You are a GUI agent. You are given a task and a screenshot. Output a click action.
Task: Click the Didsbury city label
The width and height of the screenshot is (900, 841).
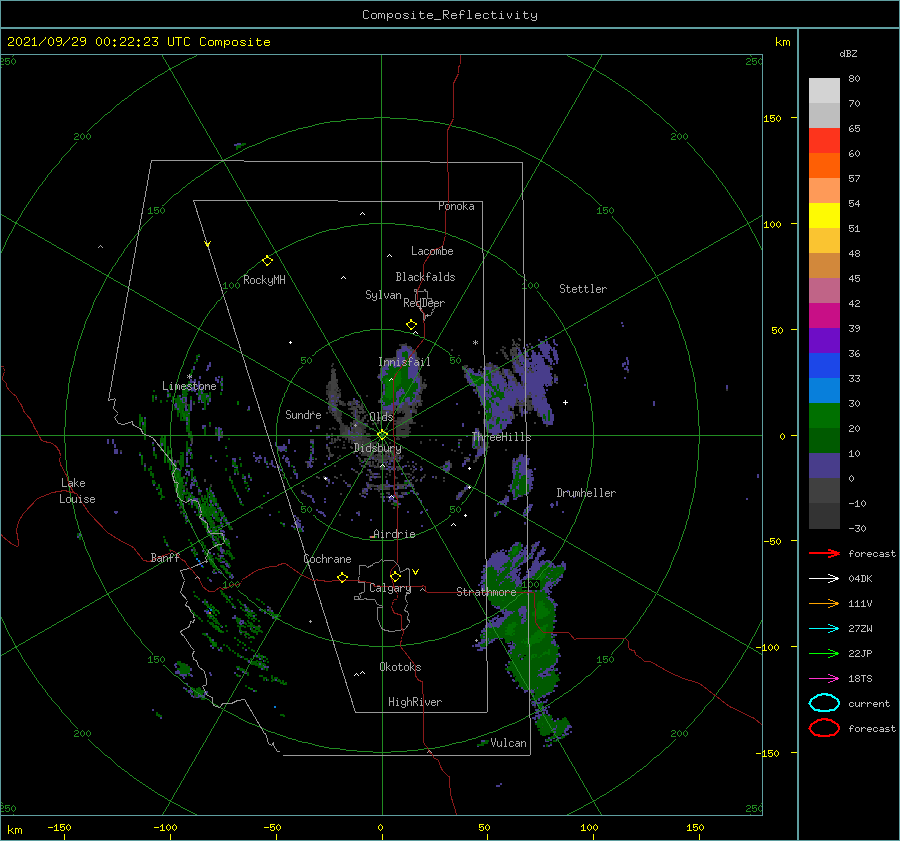[x=378, y=448]
